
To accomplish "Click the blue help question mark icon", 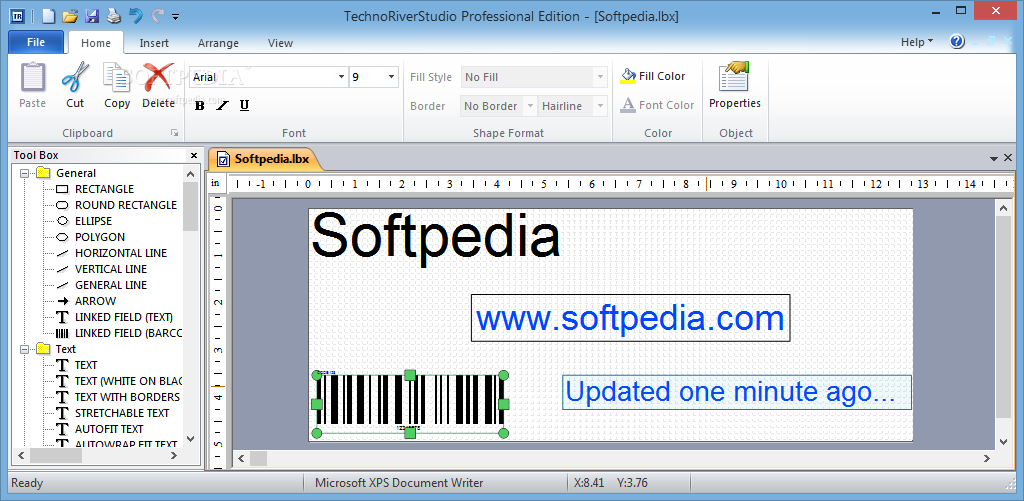I will (957, 41).
